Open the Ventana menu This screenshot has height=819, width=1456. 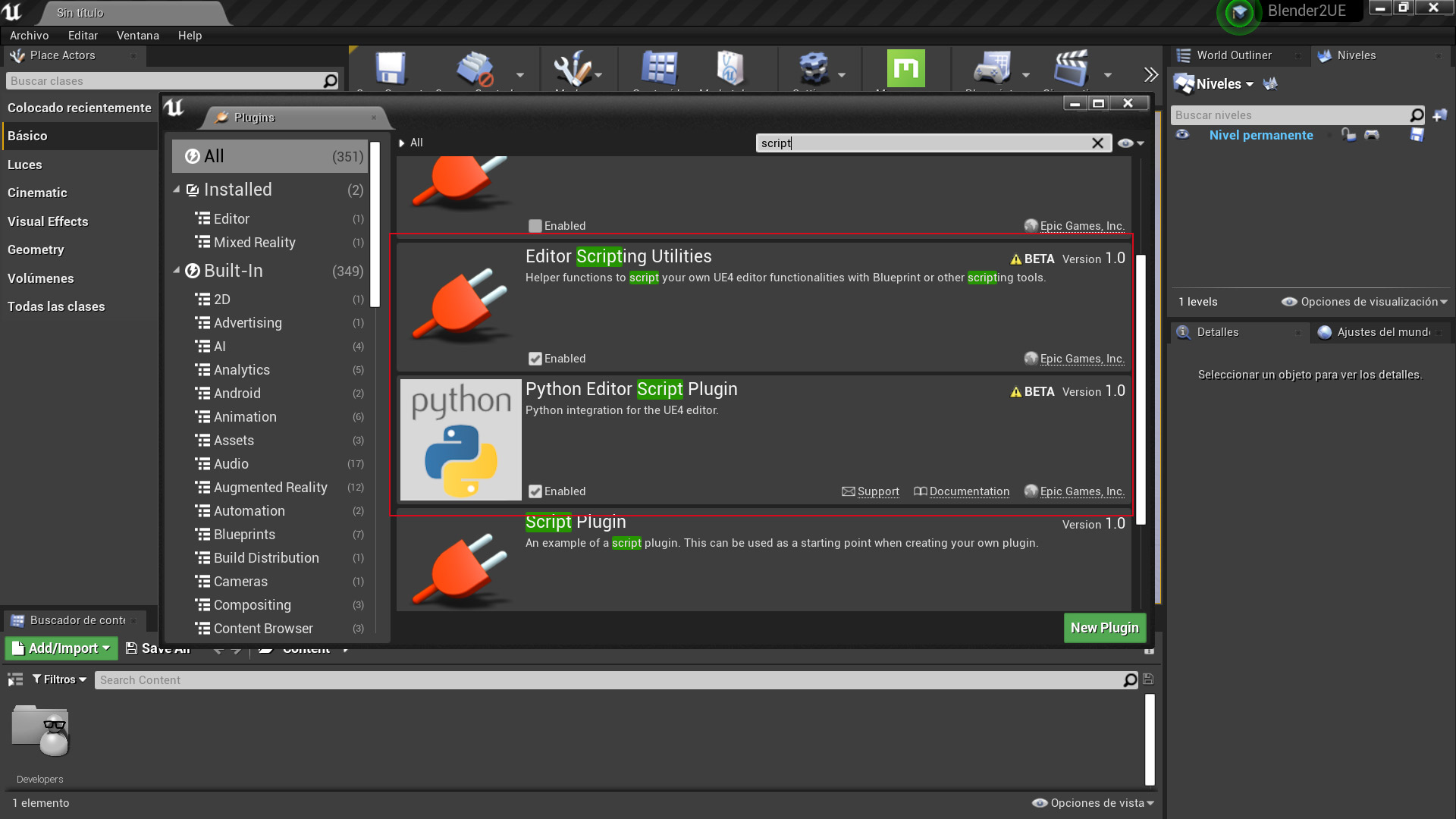138,36
